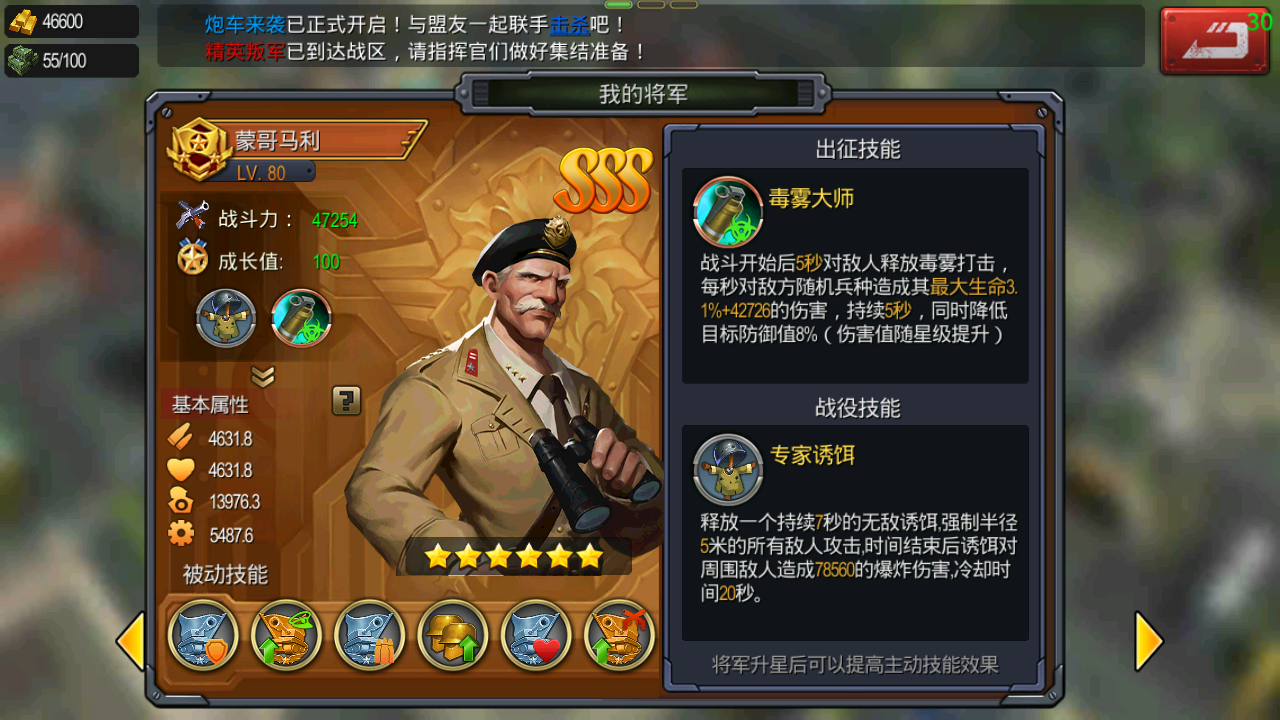Tap the last passive skill with red X

coord(619,635)
